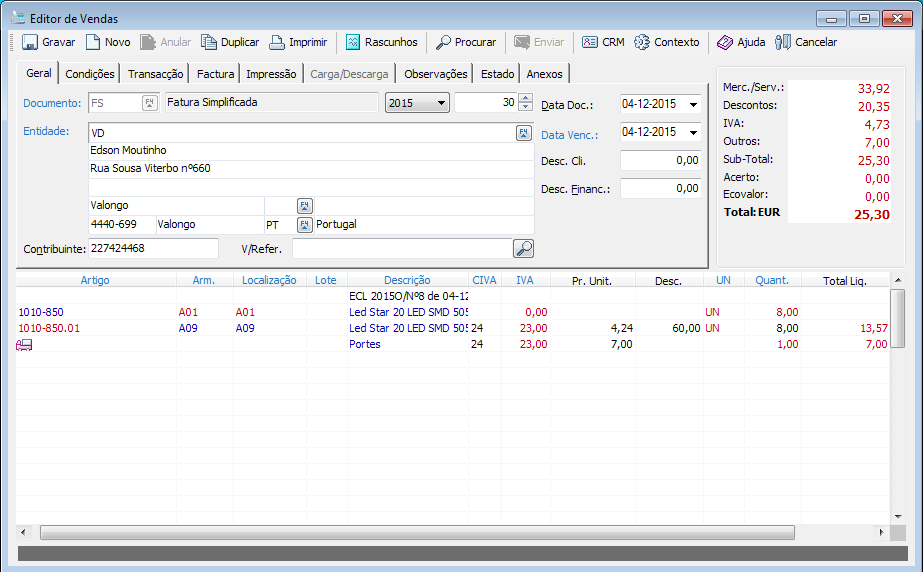Click the Contribuinte input field
This screenshot has width=923, height=572.
pyautogui.click(x=153, y=248)
